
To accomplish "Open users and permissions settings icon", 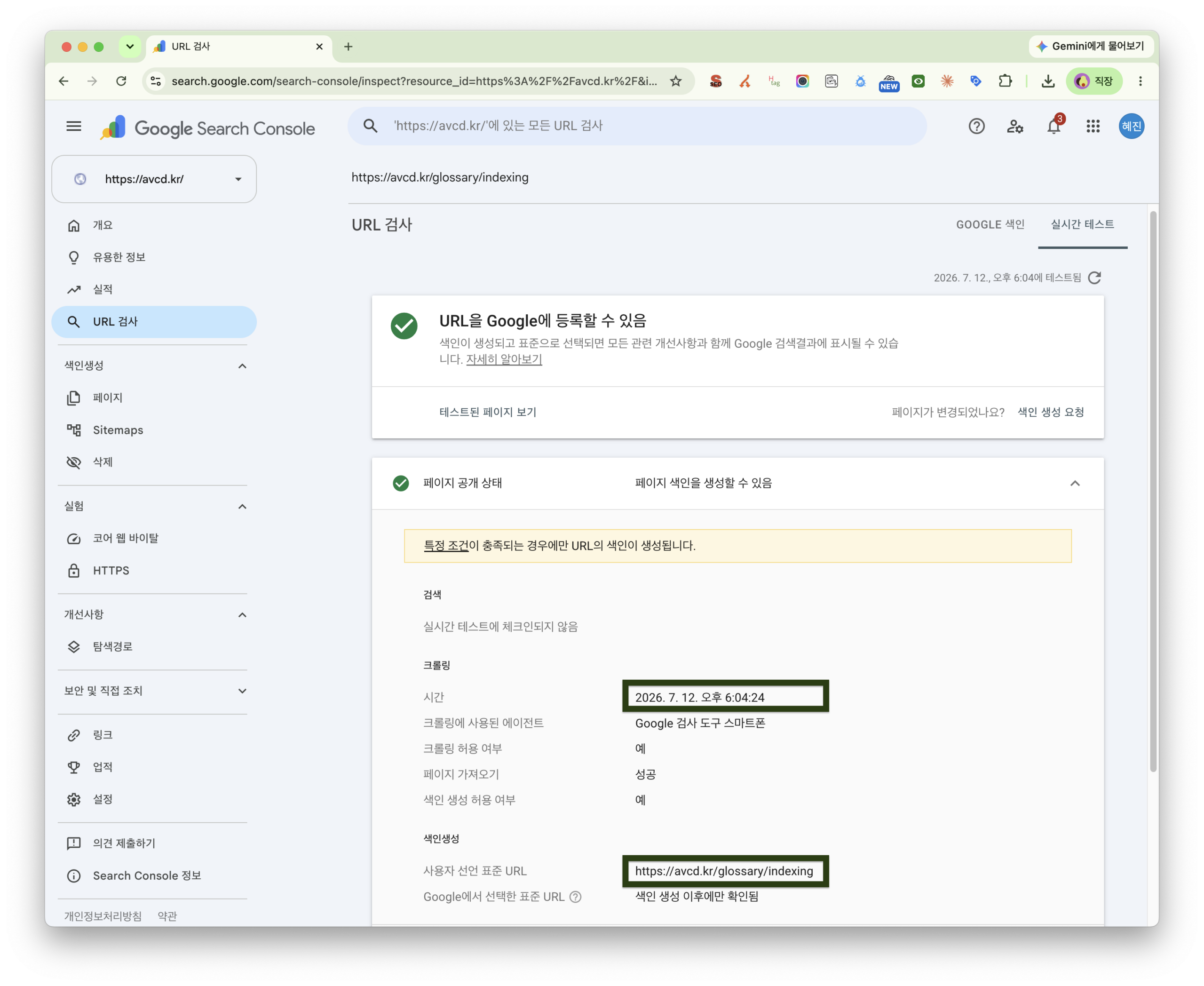I will tap(1015, 126).
